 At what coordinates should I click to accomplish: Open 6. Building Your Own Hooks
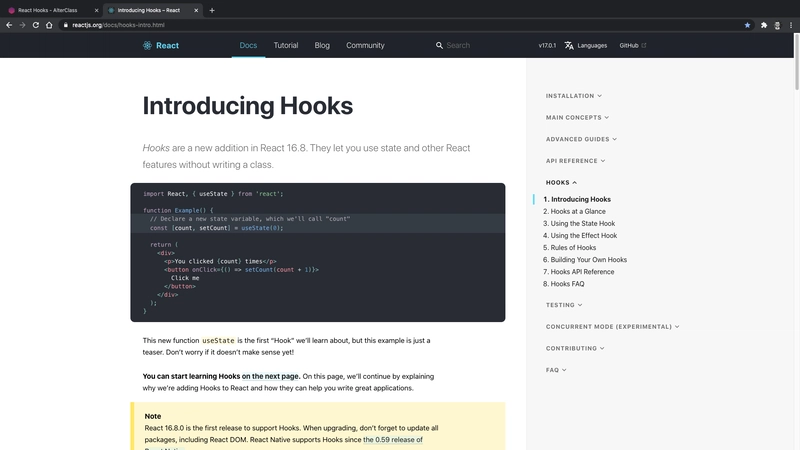585,260
